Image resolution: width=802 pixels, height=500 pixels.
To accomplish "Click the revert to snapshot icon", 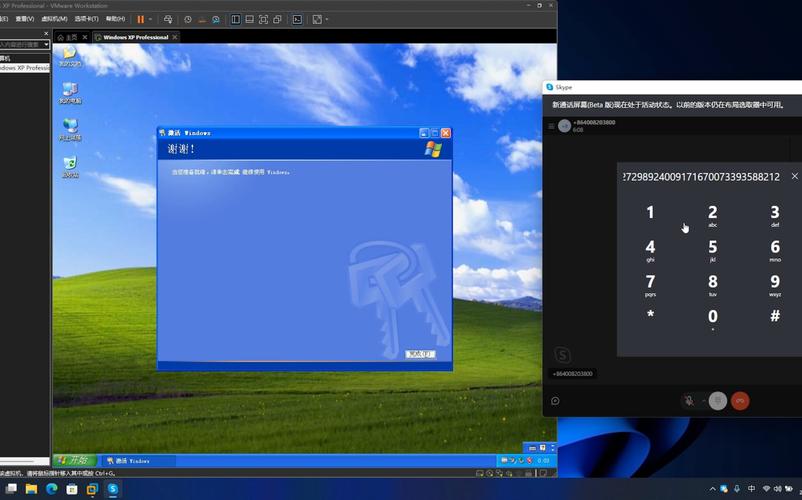I will click(x=202, y=19).
